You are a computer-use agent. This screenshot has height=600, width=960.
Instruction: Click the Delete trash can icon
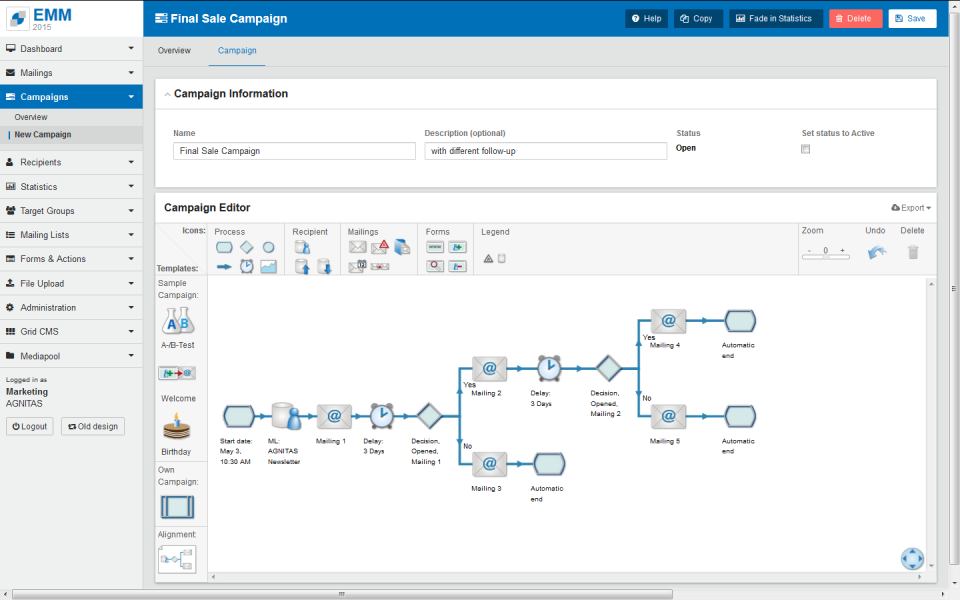click(913, 252)
